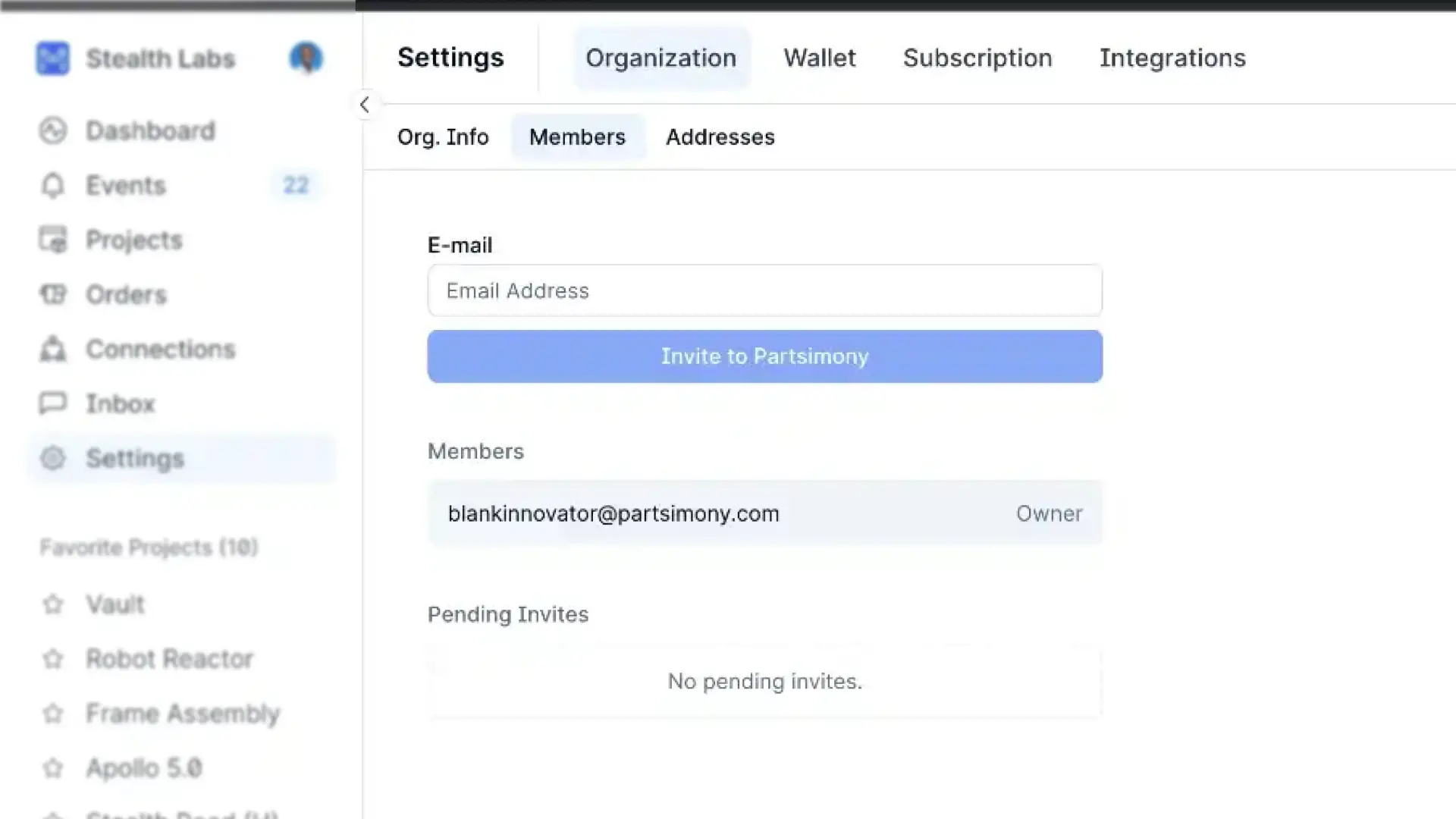The width and height of the screenshot is (1456, 819).
Task: Open Projects in the sidebar
Action: coord(134,240)
